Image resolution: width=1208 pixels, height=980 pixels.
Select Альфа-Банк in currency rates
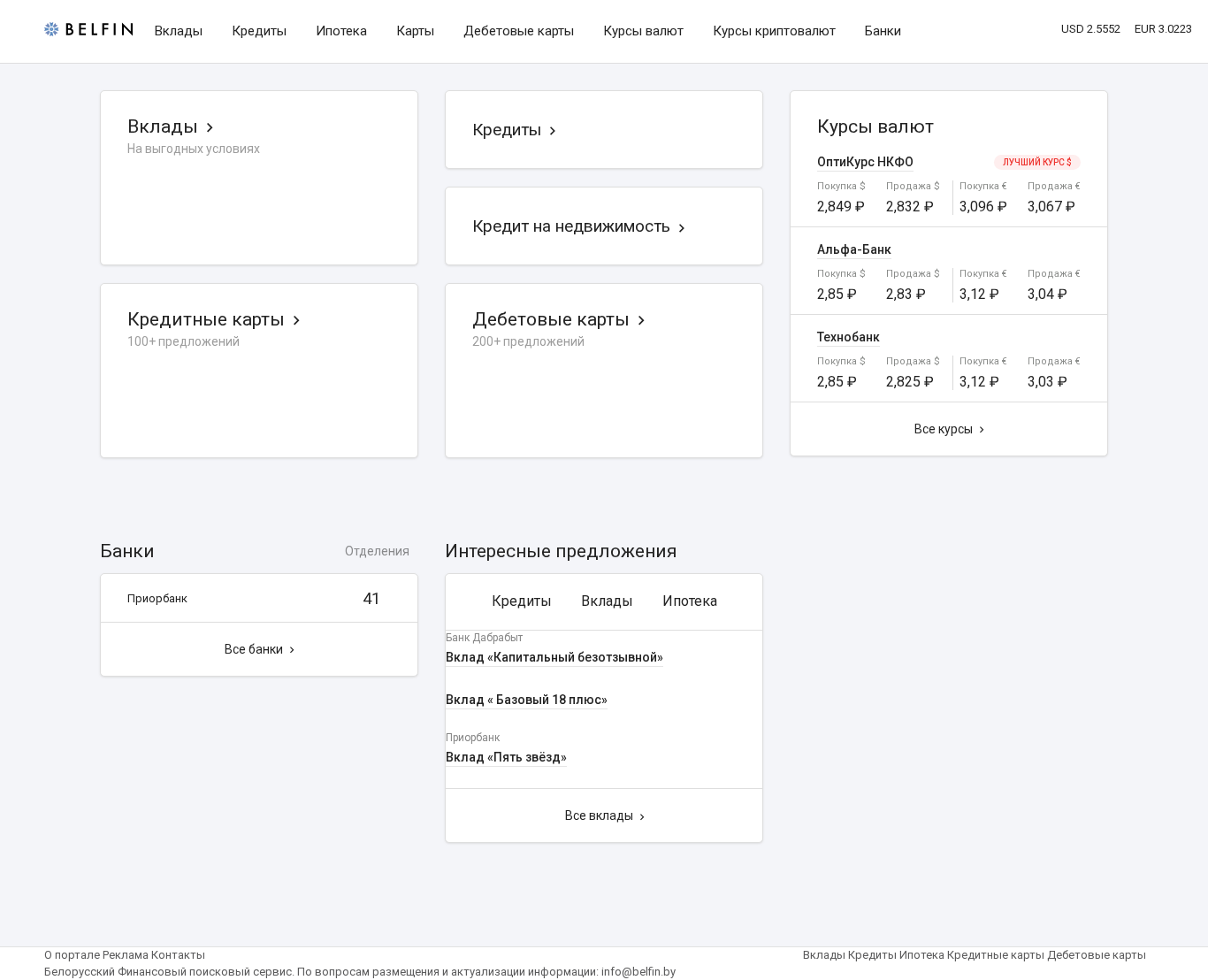(x=854, y=249)
